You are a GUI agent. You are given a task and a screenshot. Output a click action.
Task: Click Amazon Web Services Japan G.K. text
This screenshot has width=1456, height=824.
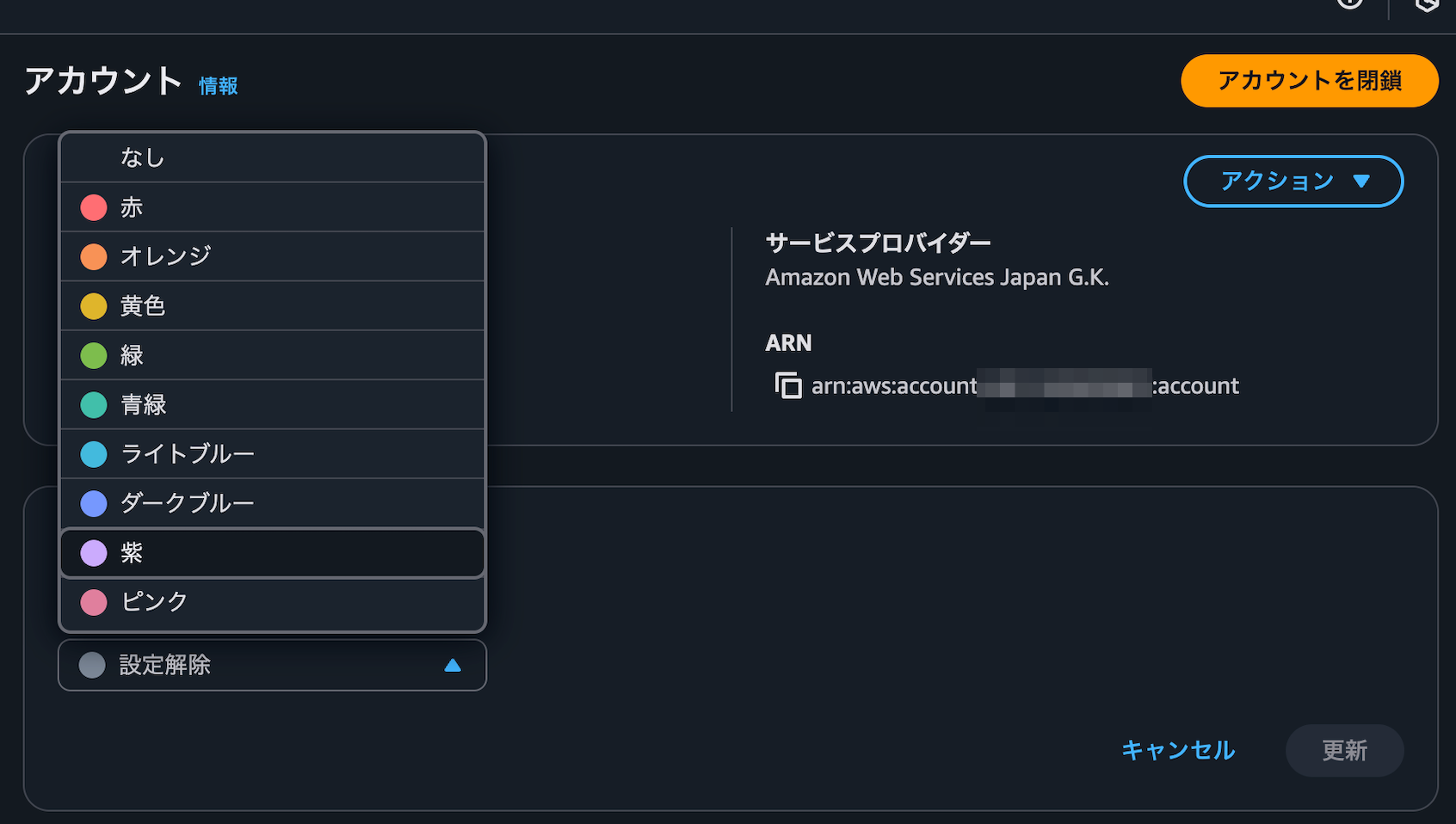[x=937, y=278]
